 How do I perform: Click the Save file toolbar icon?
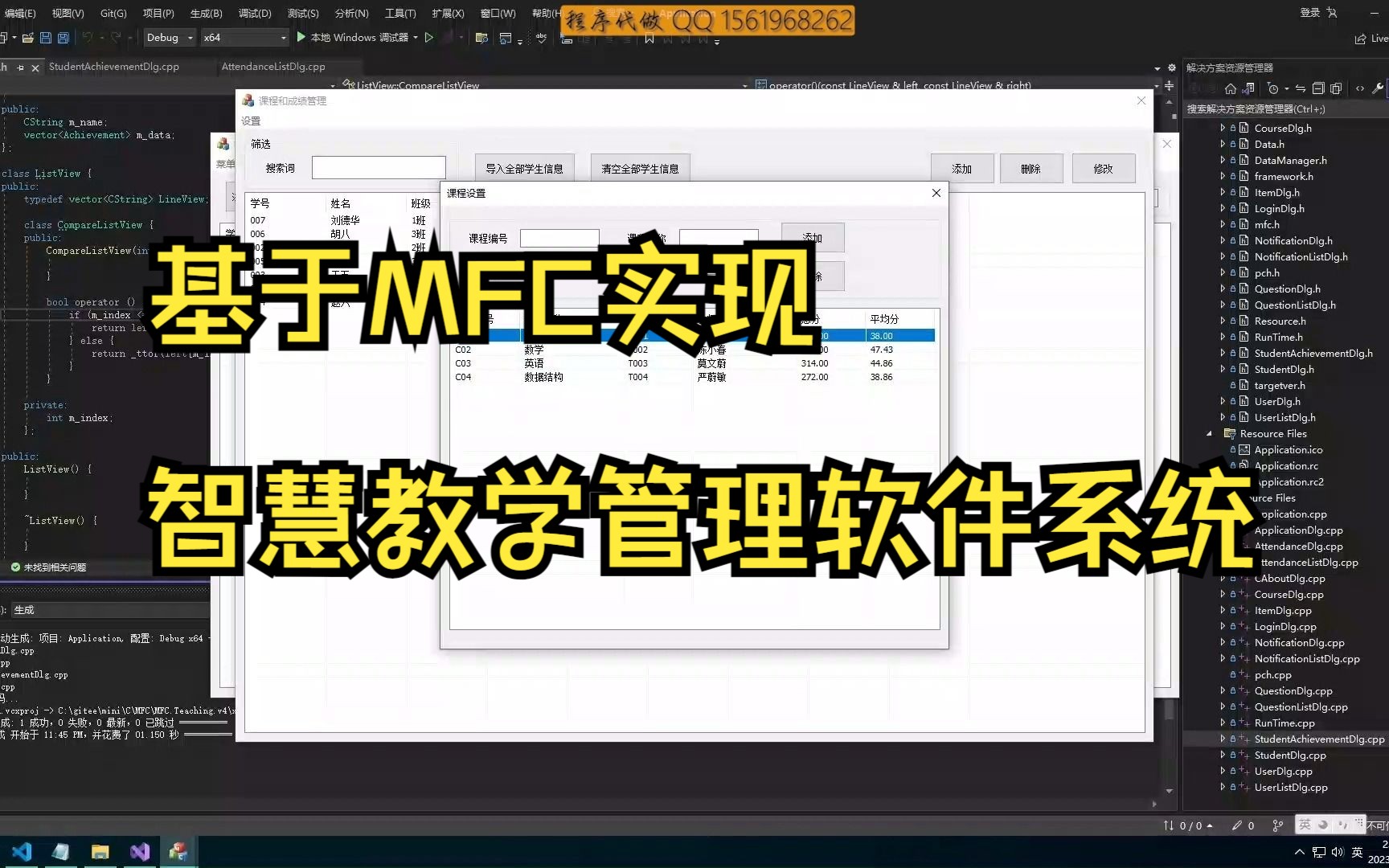[x=46, y=38]
